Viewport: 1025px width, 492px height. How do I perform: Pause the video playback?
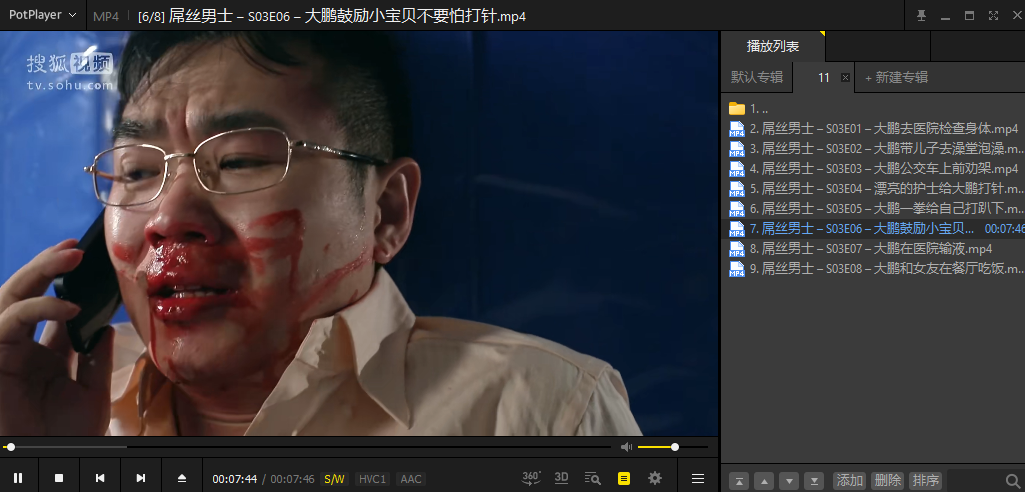click(18, 478)
